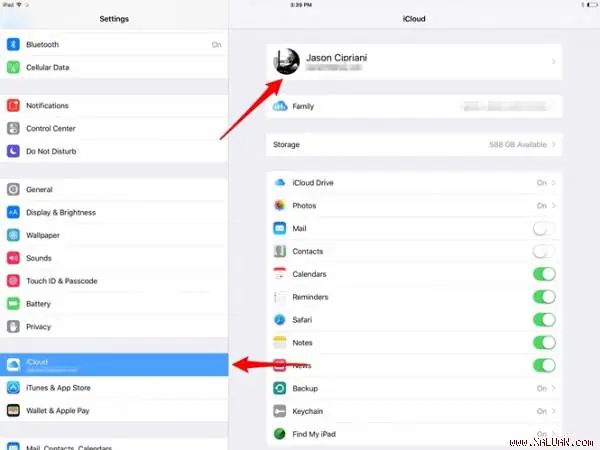Open the Jason Cipriani account name
This screenshot has height=450, width=600.
pos(336,58)
